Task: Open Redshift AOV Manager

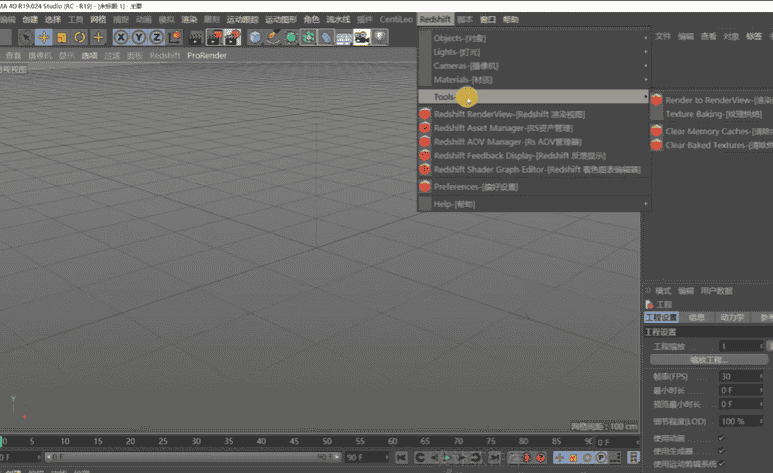Action: pos(533,142)
